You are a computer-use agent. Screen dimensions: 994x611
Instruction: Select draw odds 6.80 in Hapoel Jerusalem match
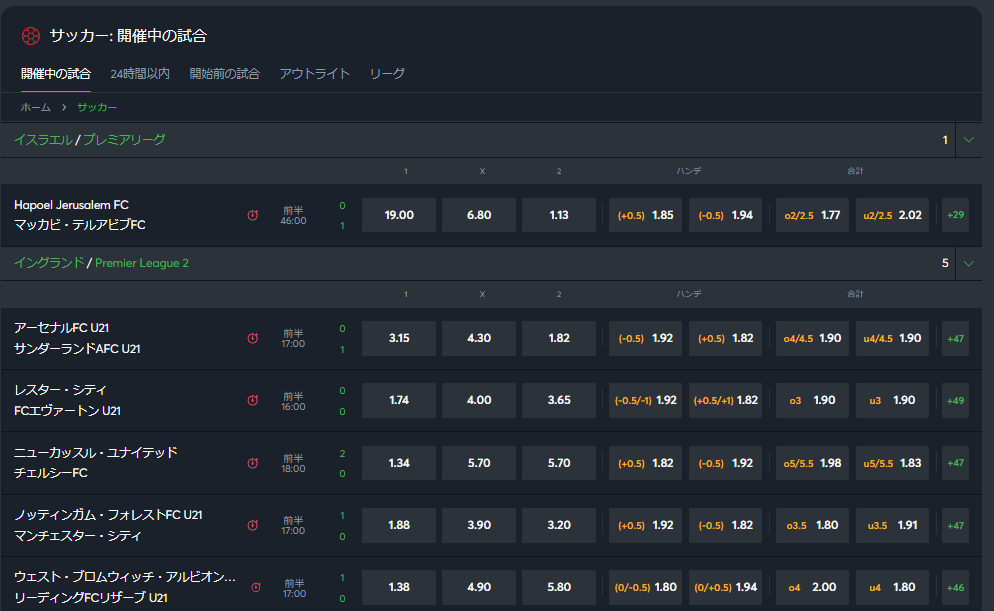[479, 215]
